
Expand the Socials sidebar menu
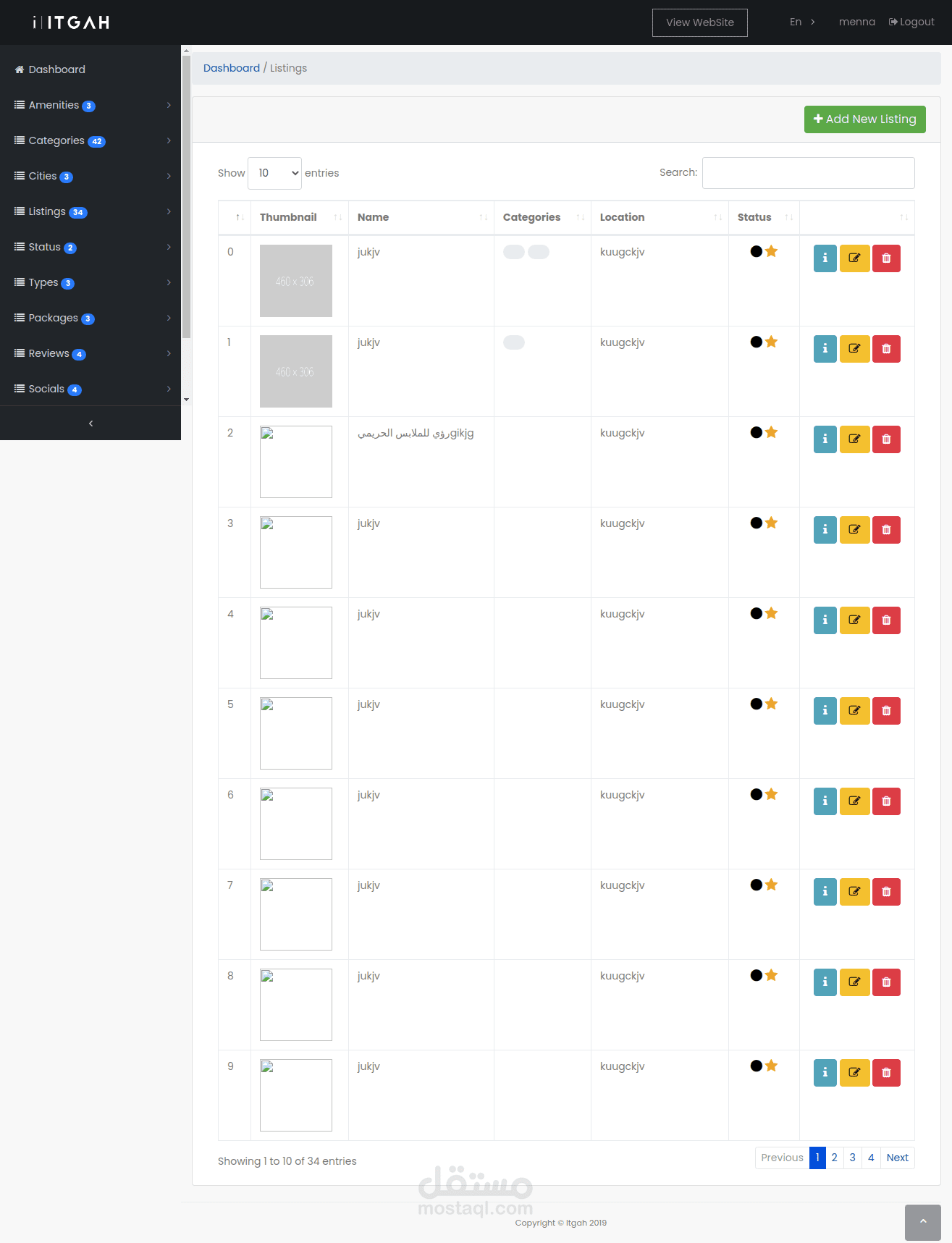point(90,389)
